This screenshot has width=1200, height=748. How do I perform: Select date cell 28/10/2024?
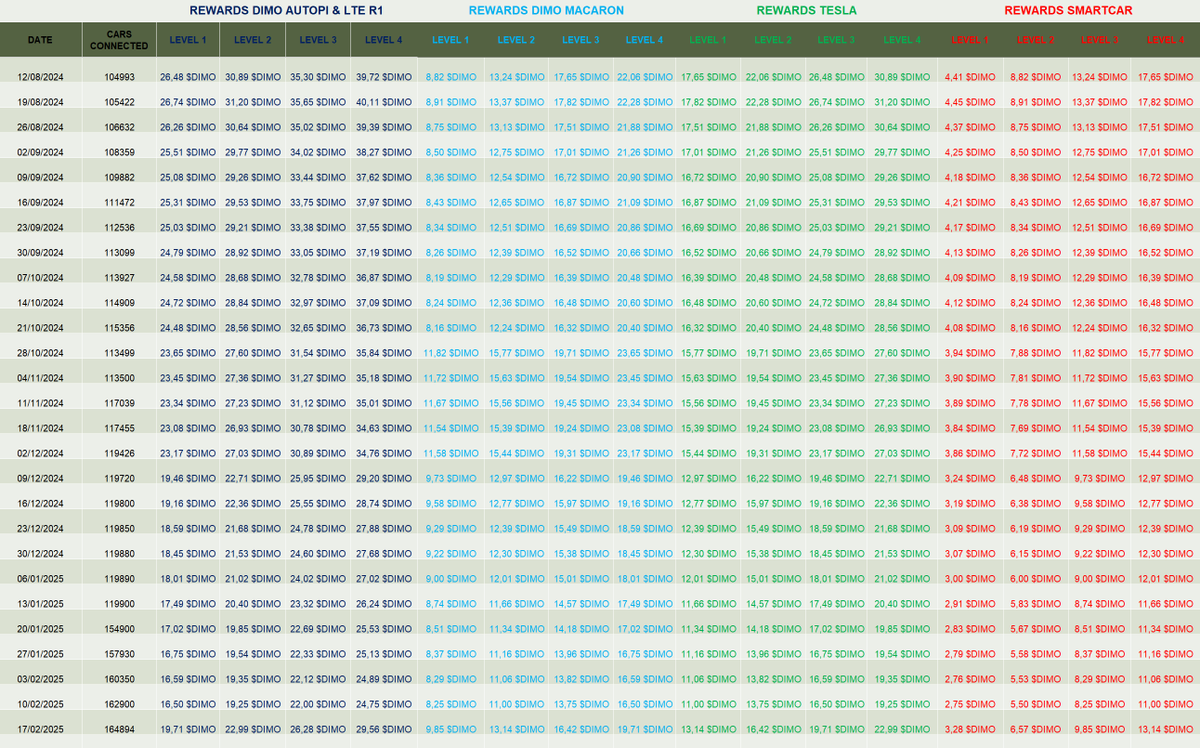click(x=40, y=353)
